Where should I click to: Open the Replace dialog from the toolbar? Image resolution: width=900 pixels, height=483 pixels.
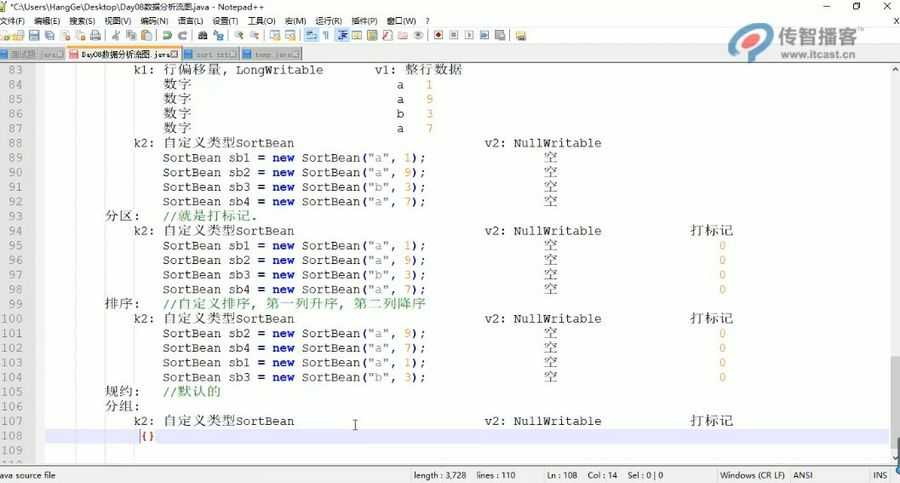(219, 36)
